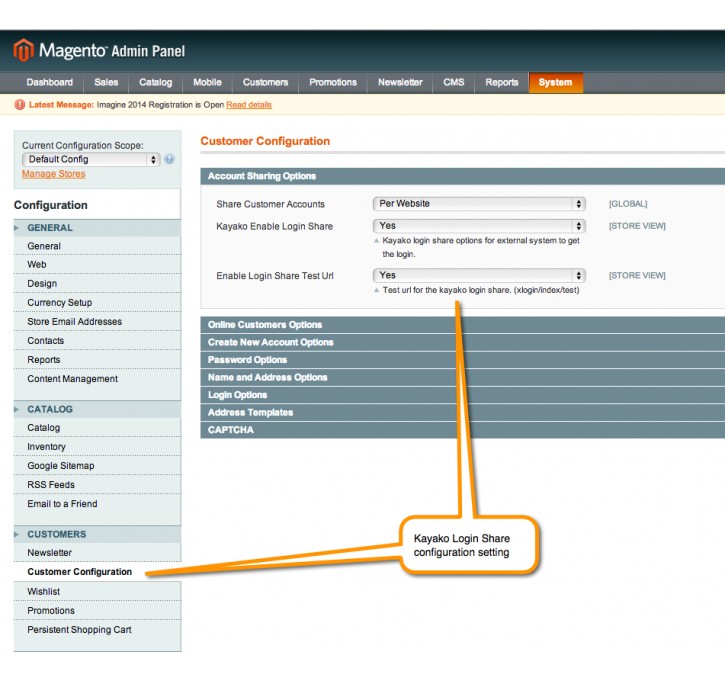The image size is (725, 680).
Task: Open the Reports menu in top navigation
Action: [x=502, y=82]
